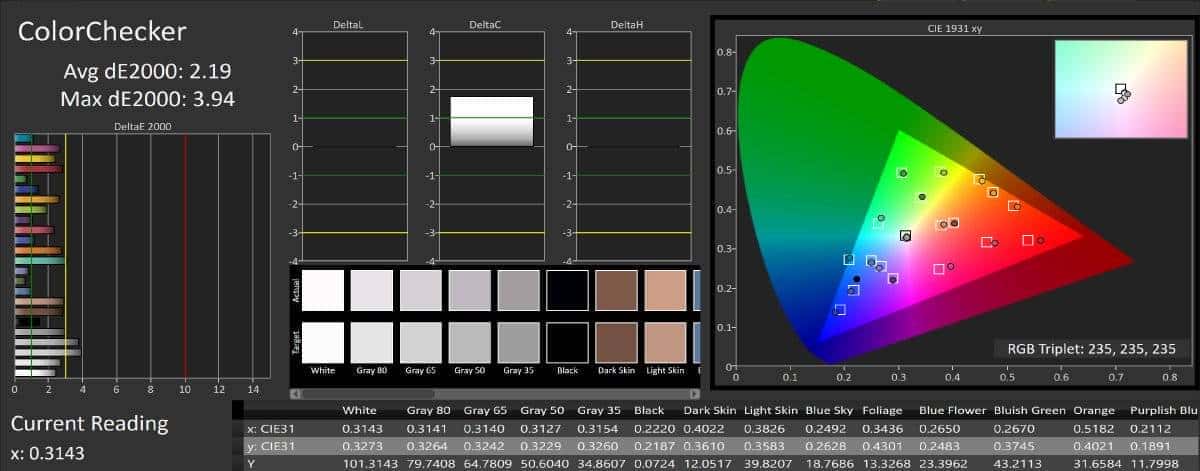Select the Gray 35 actual swatch

pos(518,289)
